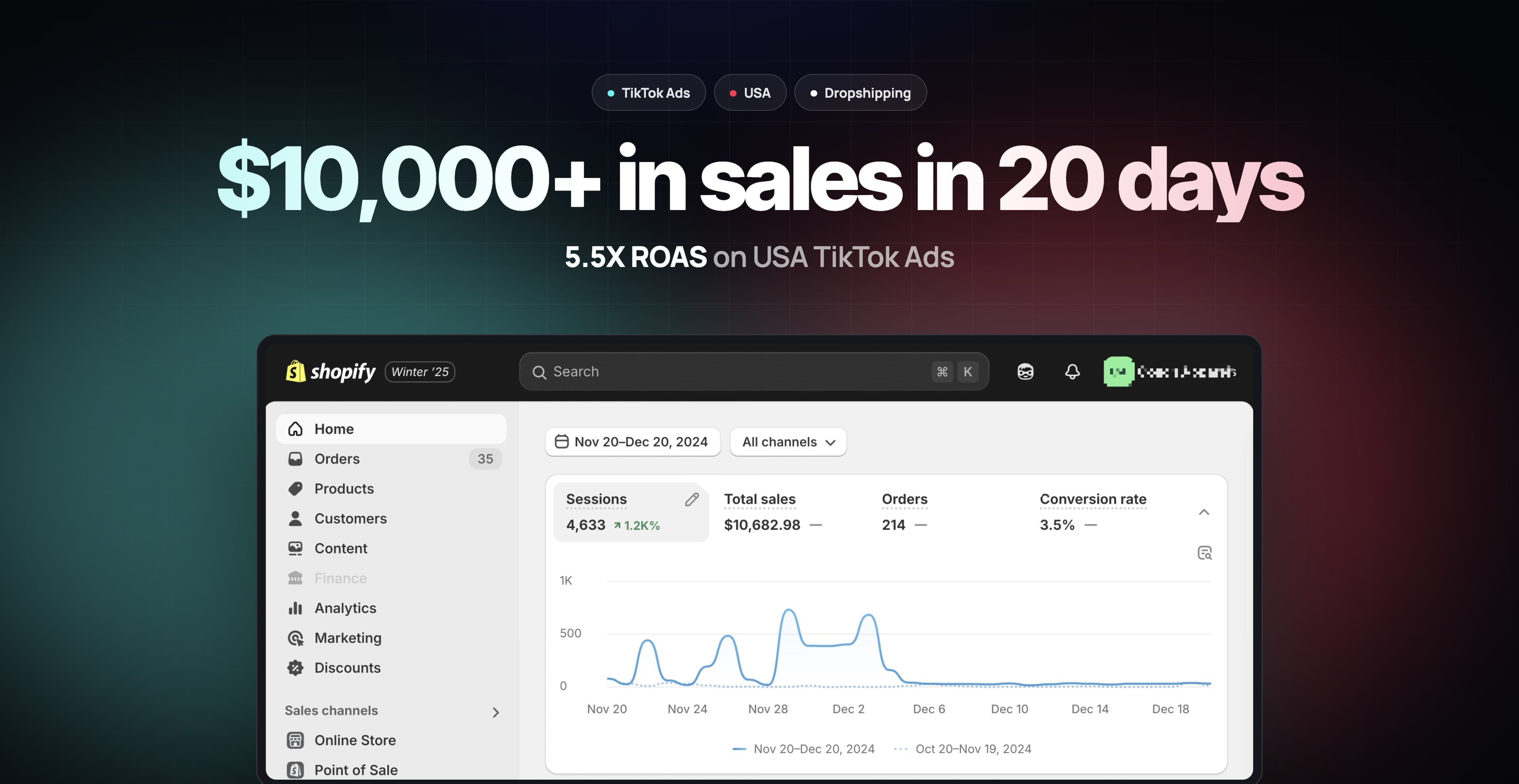Click the Home house icon

295,429
